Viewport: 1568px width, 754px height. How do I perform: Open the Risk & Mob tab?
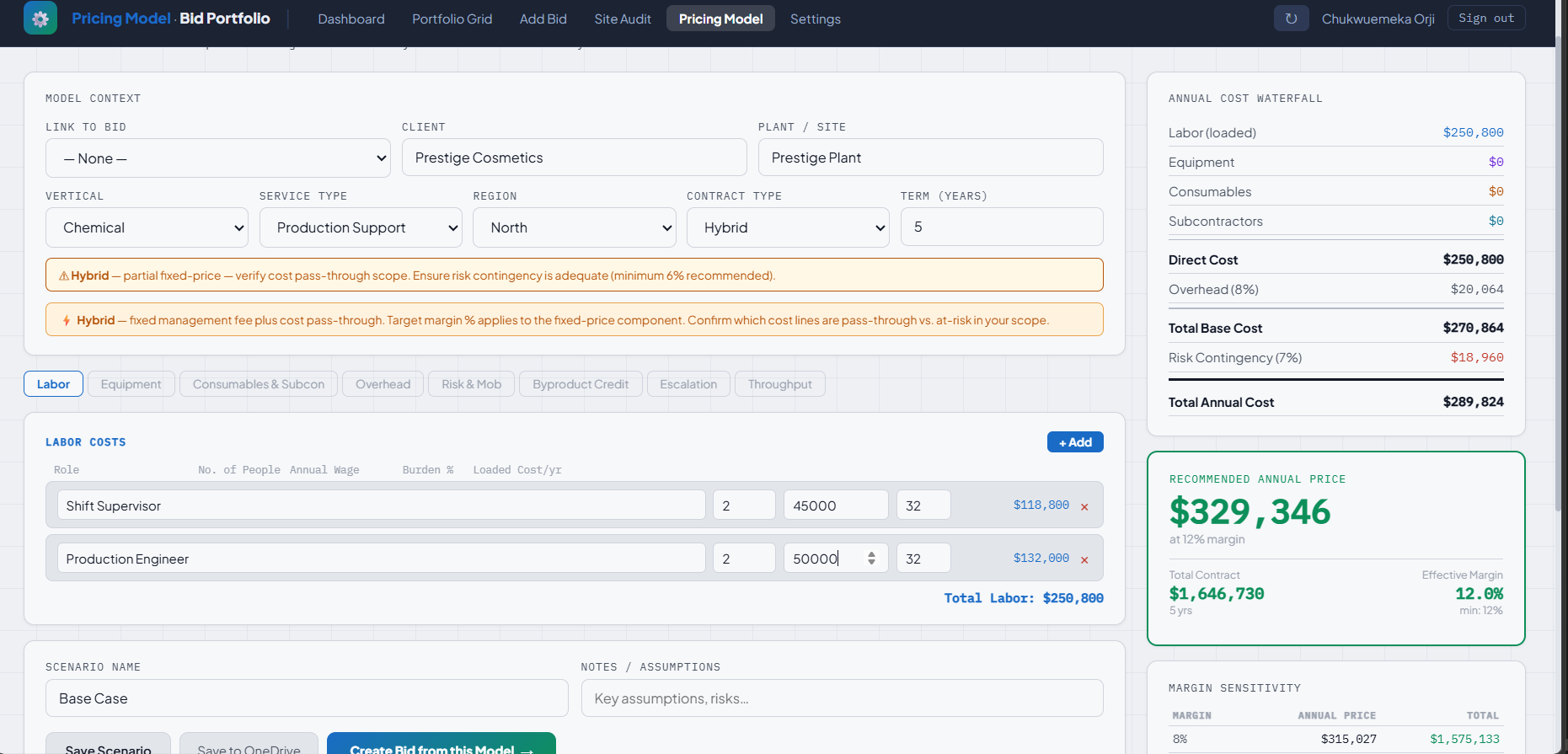471,384
